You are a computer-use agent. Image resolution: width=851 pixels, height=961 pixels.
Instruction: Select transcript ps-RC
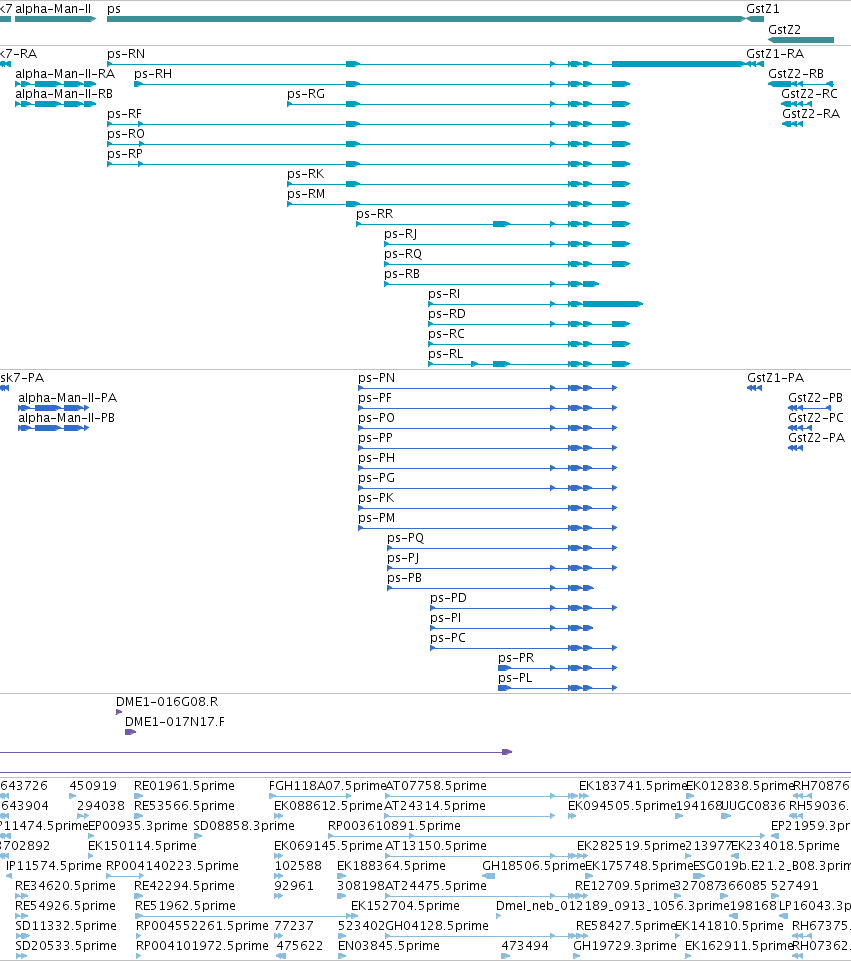coord(447,334)
